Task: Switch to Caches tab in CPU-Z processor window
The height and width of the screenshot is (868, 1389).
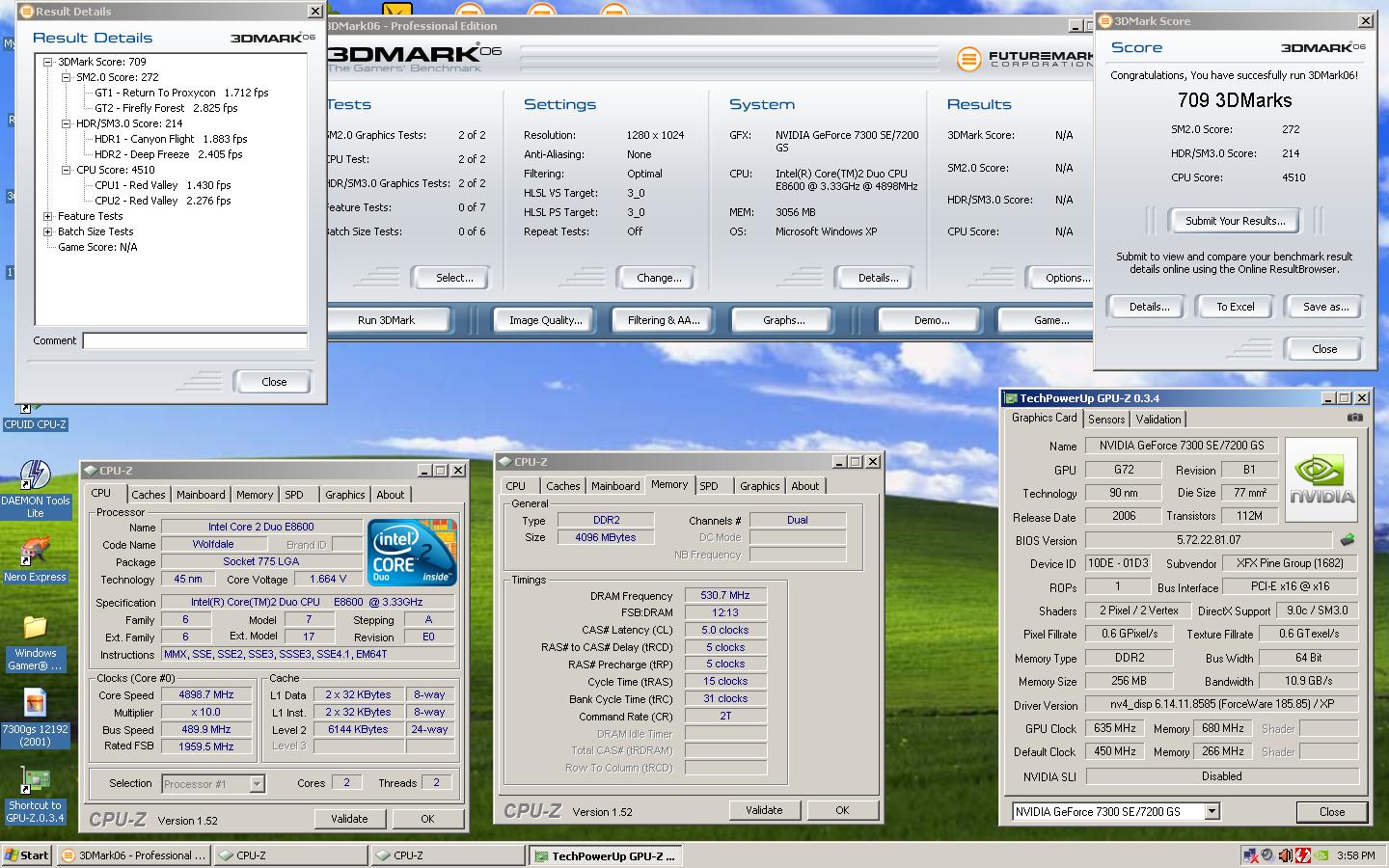Action: click(x=149, y=495)
